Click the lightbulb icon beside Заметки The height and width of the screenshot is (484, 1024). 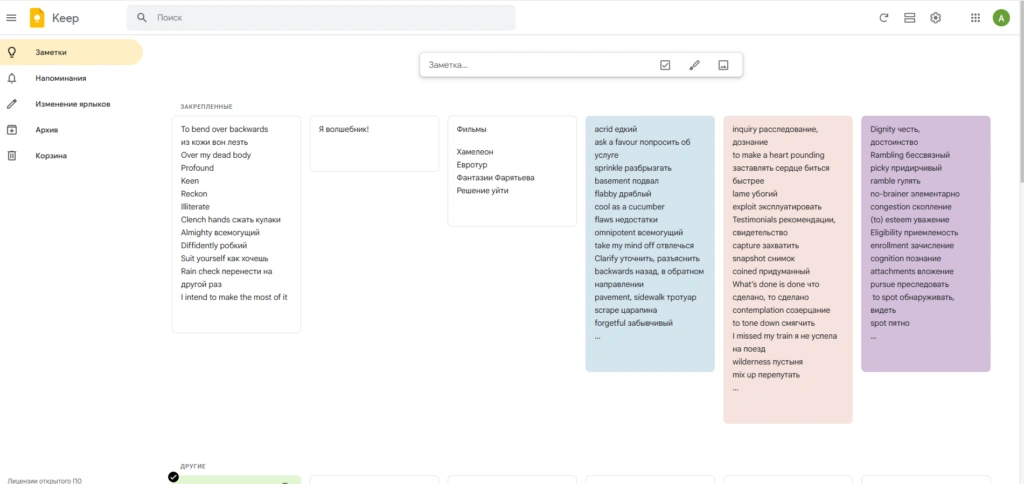[11, 52]
